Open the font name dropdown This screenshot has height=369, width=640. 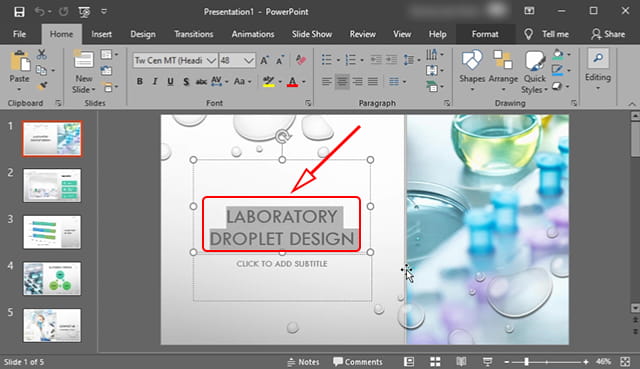pyautogui.click(x=211, y=60)
